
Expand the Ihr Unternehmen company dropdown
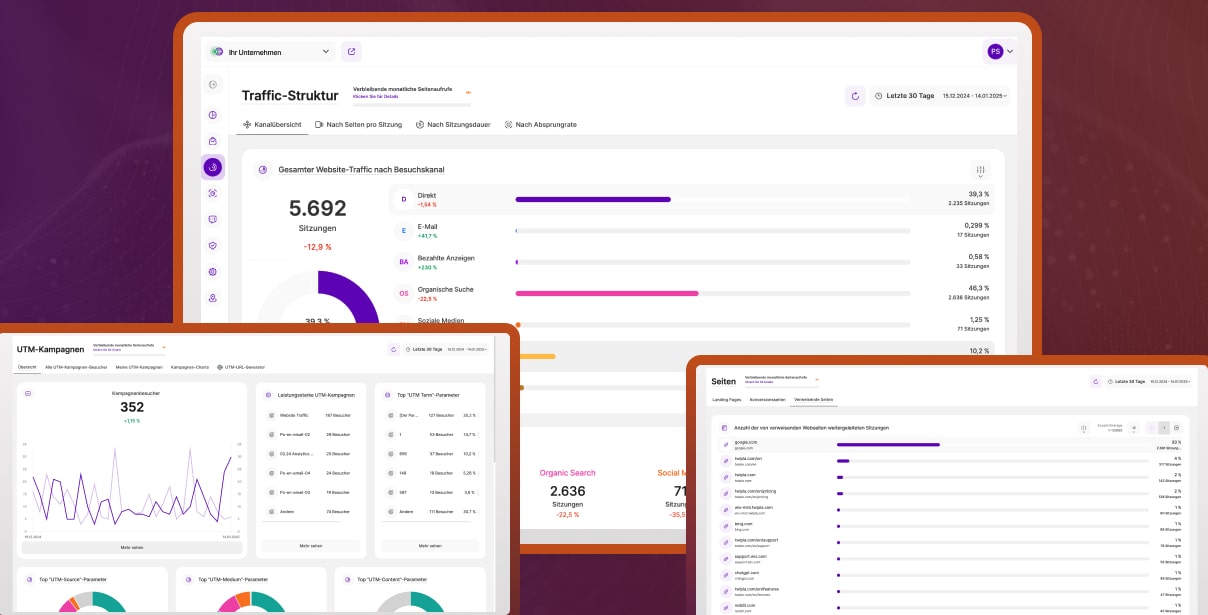click(270, 52)
